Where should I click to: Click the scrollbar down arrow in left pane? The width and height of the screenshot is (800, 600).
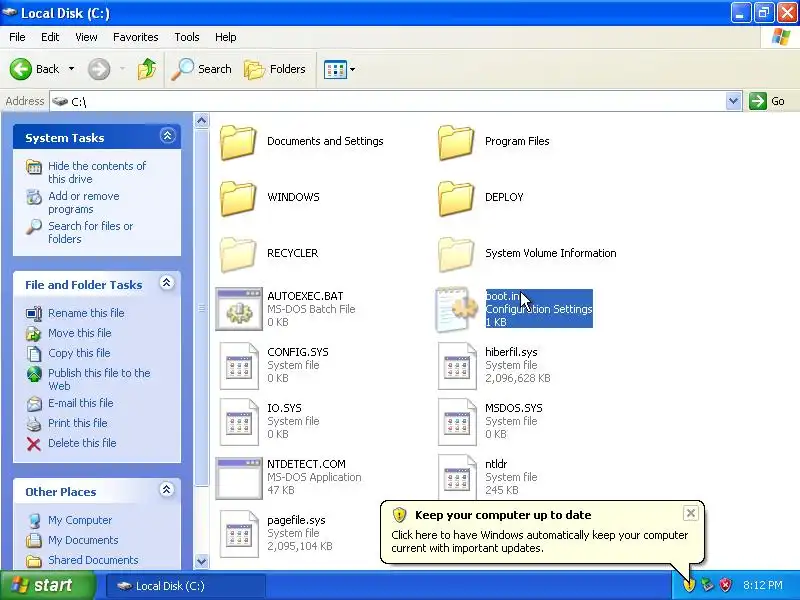point(202,561)
